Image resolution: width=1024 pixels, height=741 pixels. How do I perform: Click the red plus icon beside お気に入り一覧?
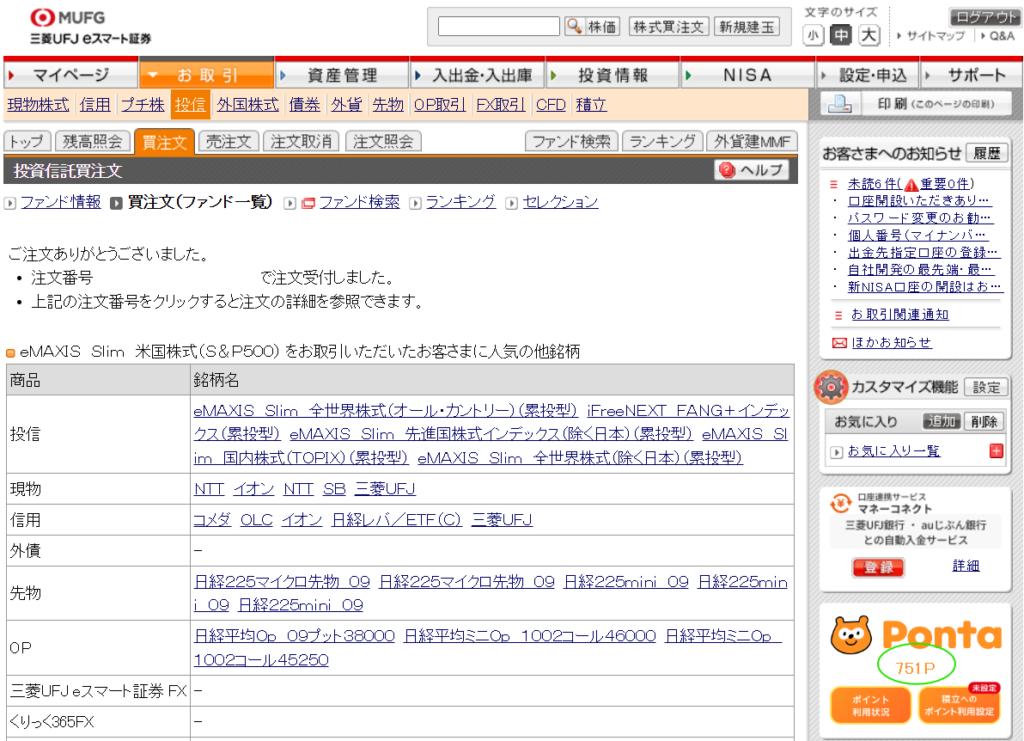[x=996, y=450]
